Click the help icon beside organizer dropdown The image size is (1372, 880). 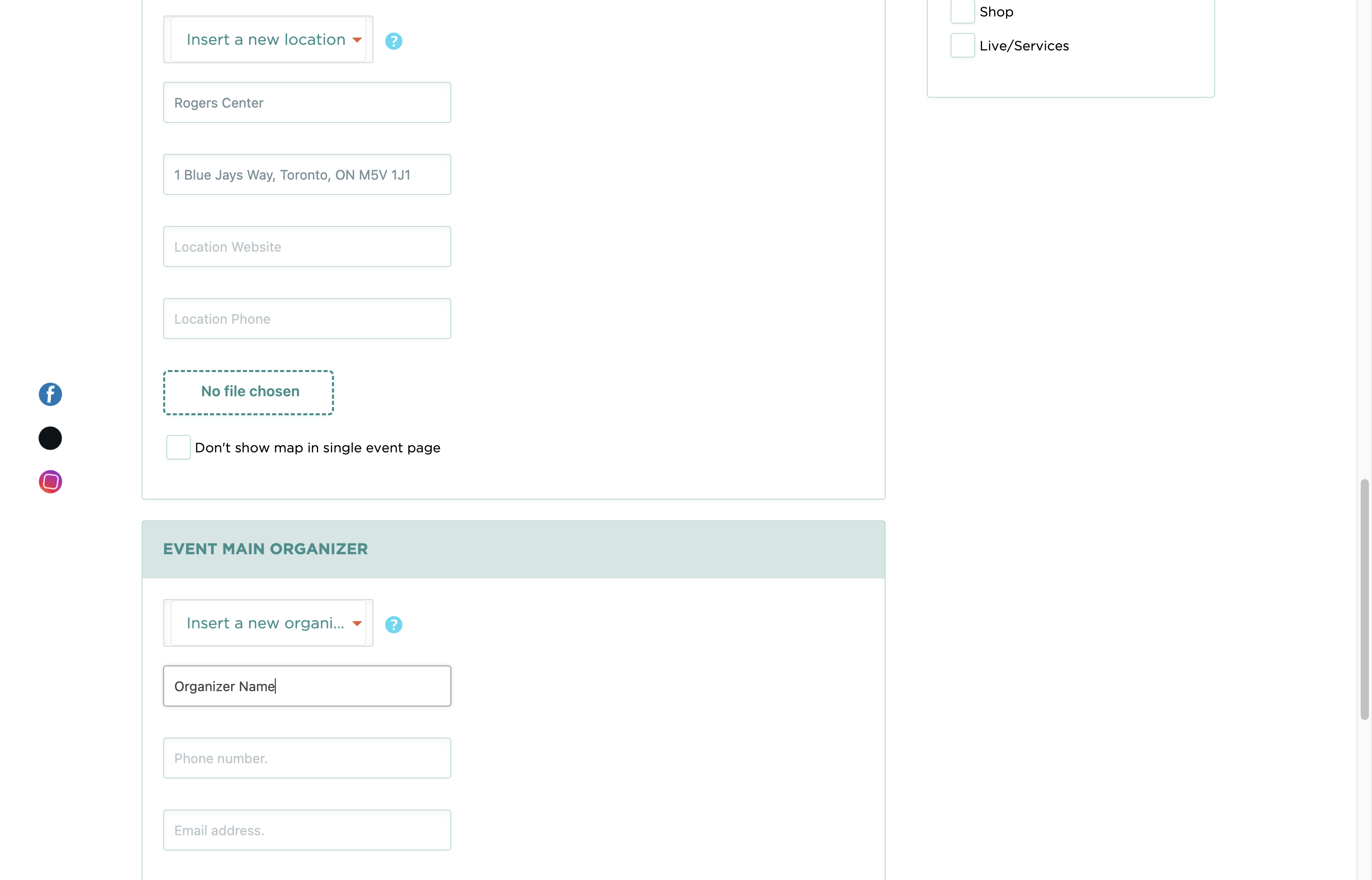tap(394, 625)
